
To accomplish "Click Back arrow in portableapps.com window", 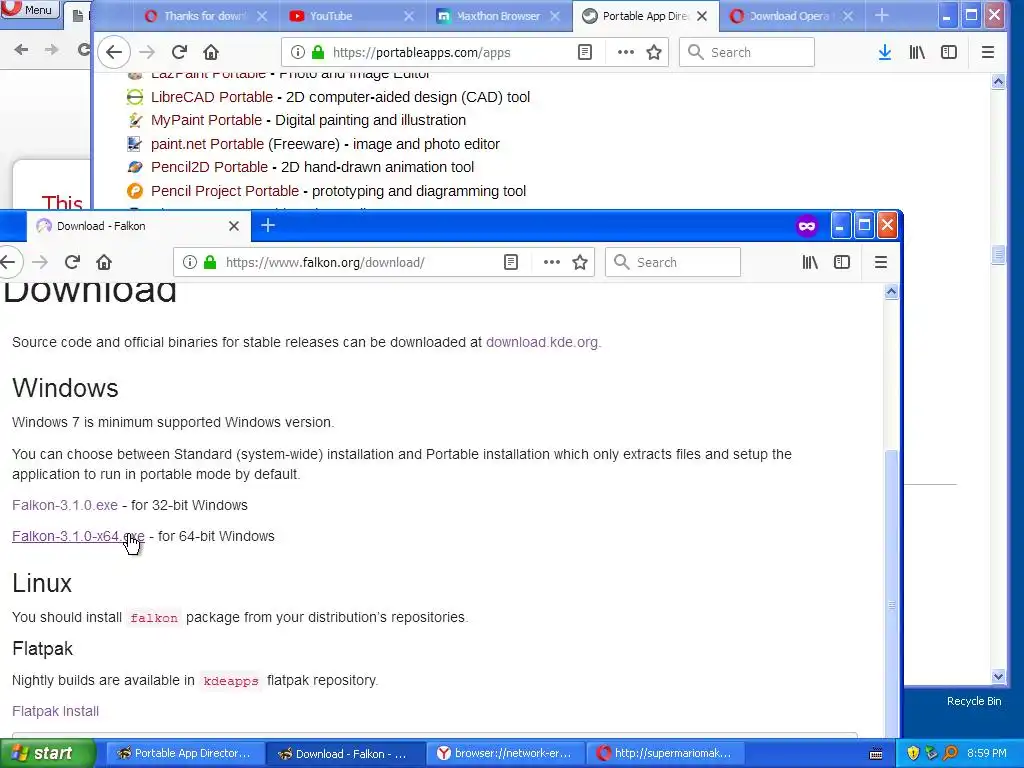I will 114,52.
